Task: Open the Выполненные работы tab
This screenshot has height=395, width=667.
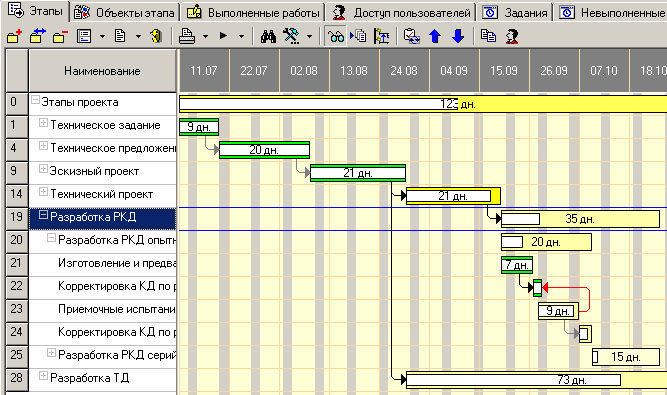Action: pos(253,13)
